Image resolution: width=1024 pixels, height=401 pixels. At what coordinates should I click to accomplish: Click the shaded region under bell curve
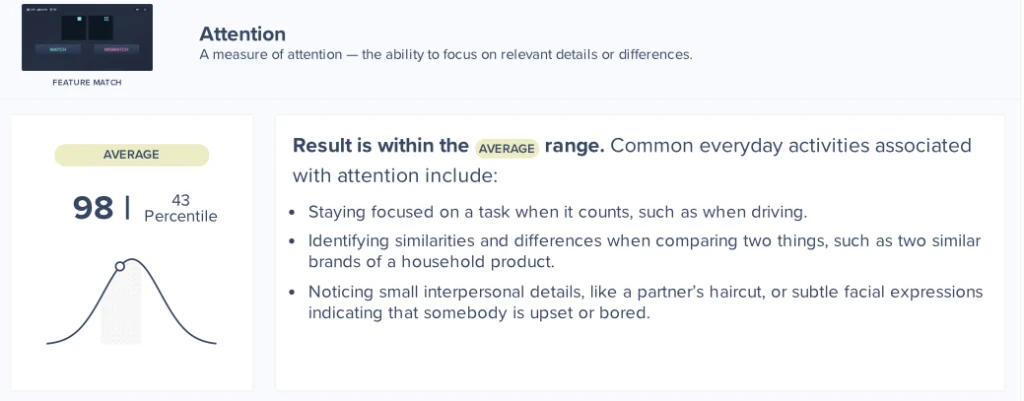(120, 310)
